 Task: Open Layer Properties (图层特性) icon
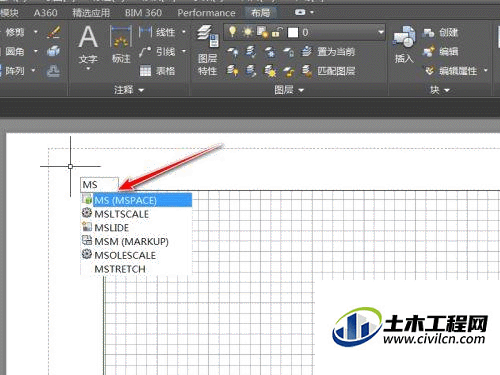point(208,36)
